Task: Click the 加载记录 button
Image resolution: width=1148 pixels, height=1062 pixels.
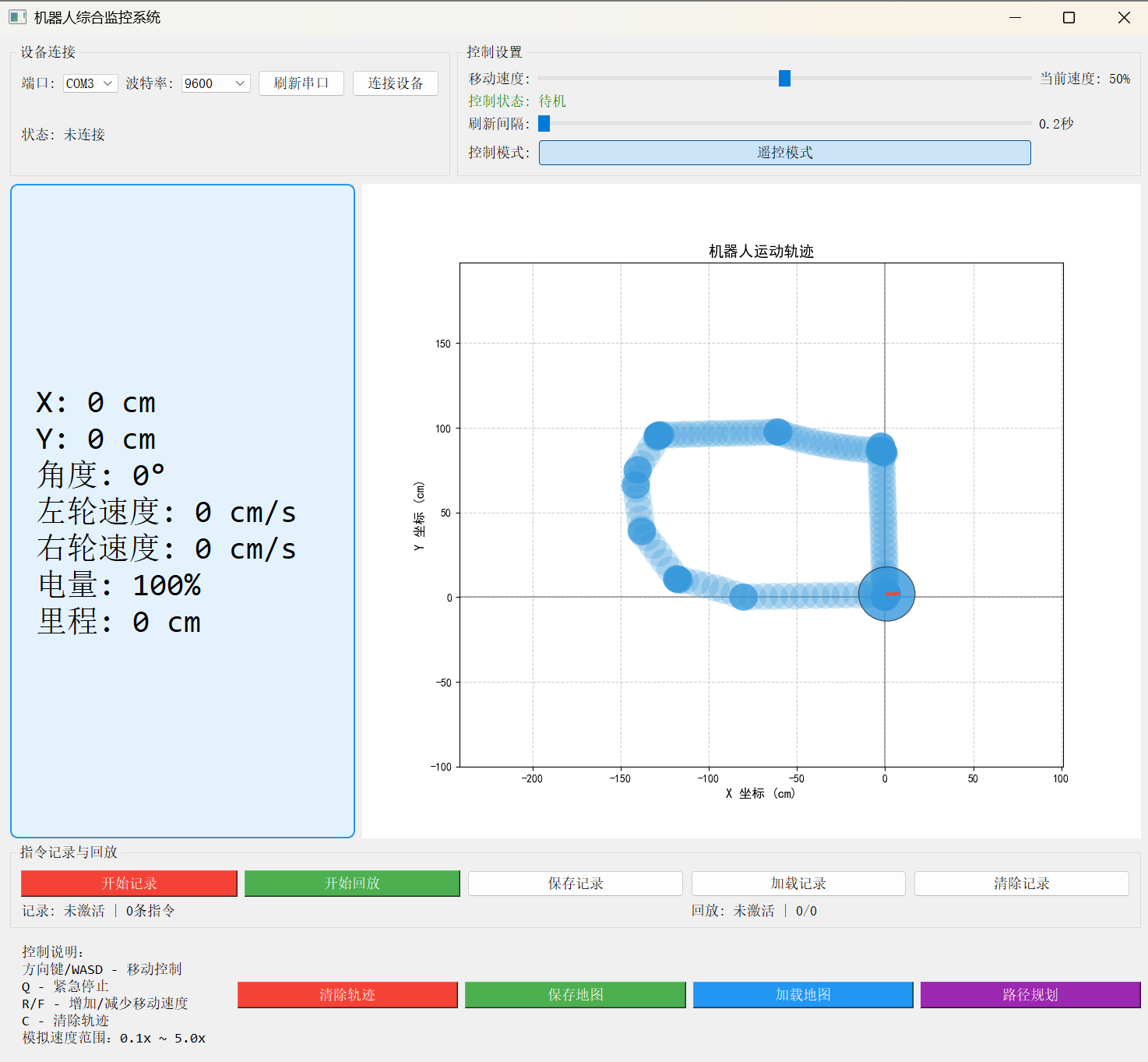Action: 798,884
